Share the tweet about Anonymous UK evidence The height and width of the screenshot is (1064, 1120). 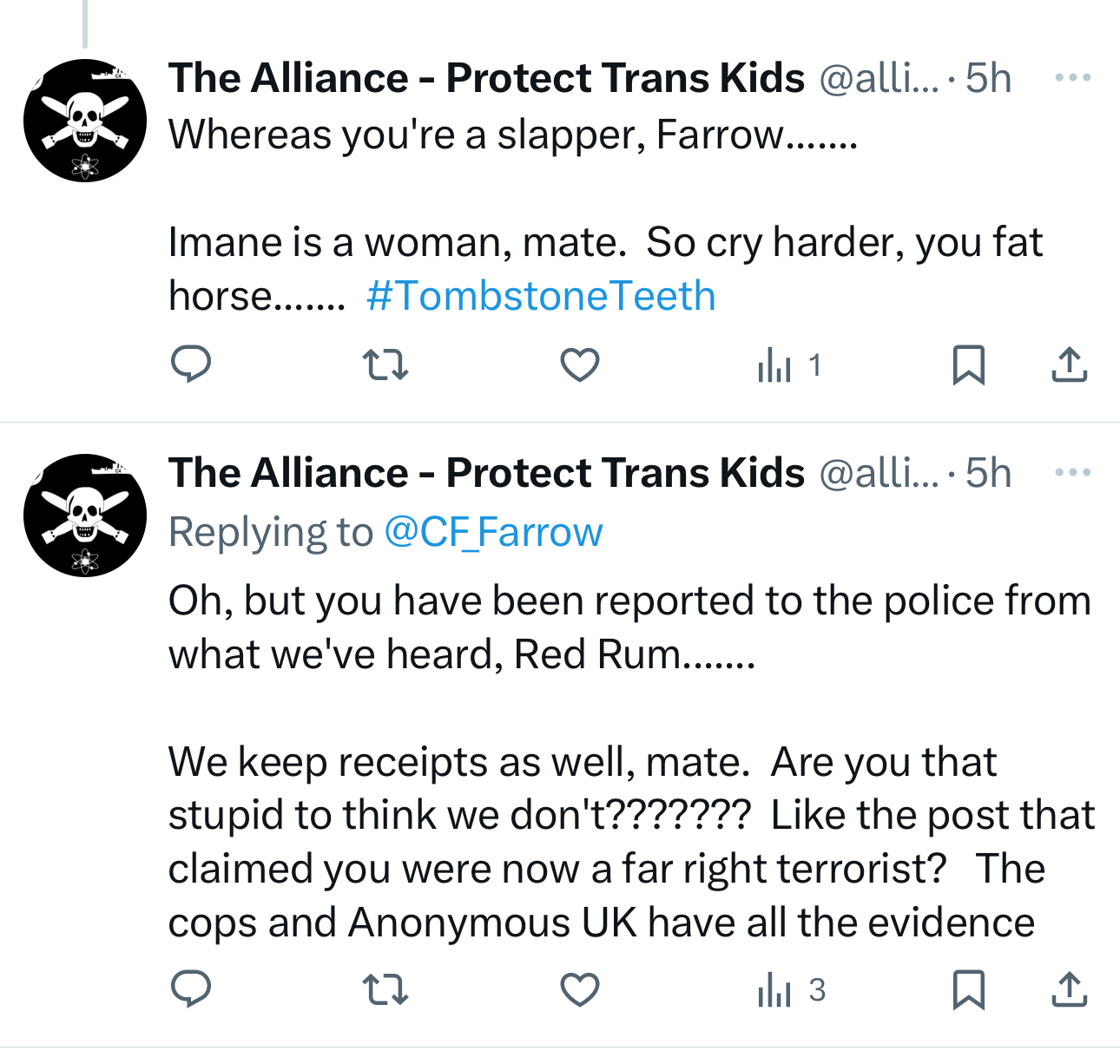[1069, 989]
